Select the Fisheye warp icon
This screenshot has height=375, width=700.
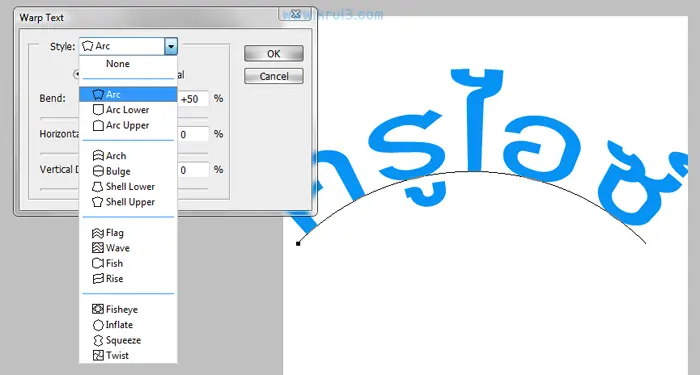coord(98,309)
